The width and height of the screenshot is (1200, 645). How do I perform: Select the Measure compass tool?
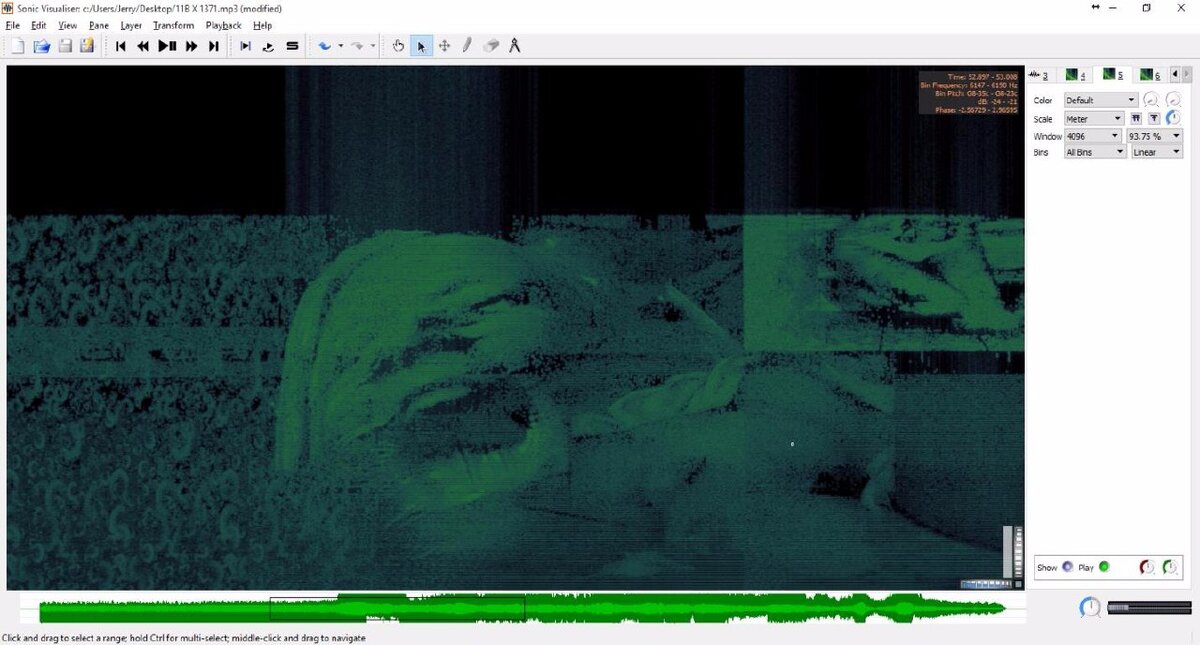(x=514, y=46)
